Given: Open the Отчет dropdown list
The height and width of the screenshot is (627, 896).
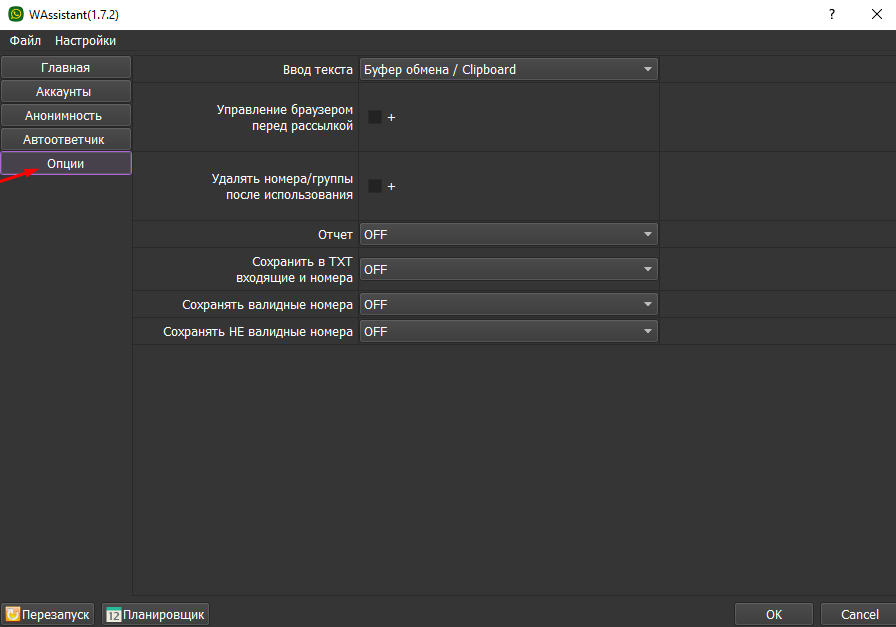Looking at the screenshot, I should click(x=508, y=234).
